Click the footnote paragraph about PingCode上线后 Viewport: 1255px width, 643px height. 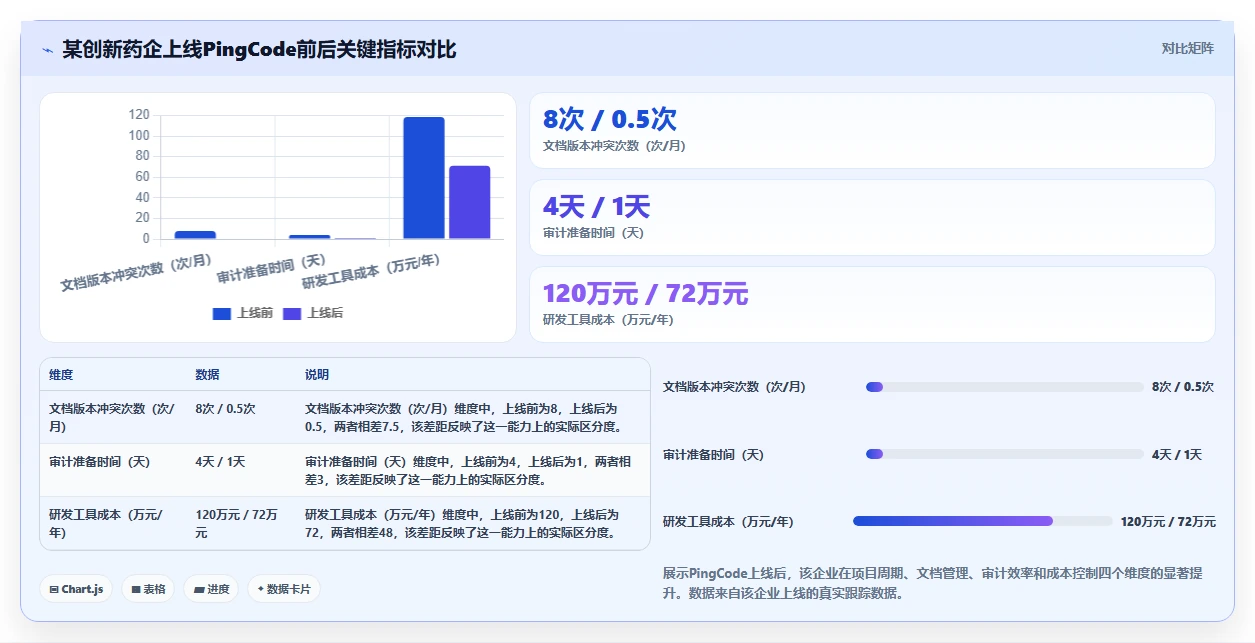[933, 583]
